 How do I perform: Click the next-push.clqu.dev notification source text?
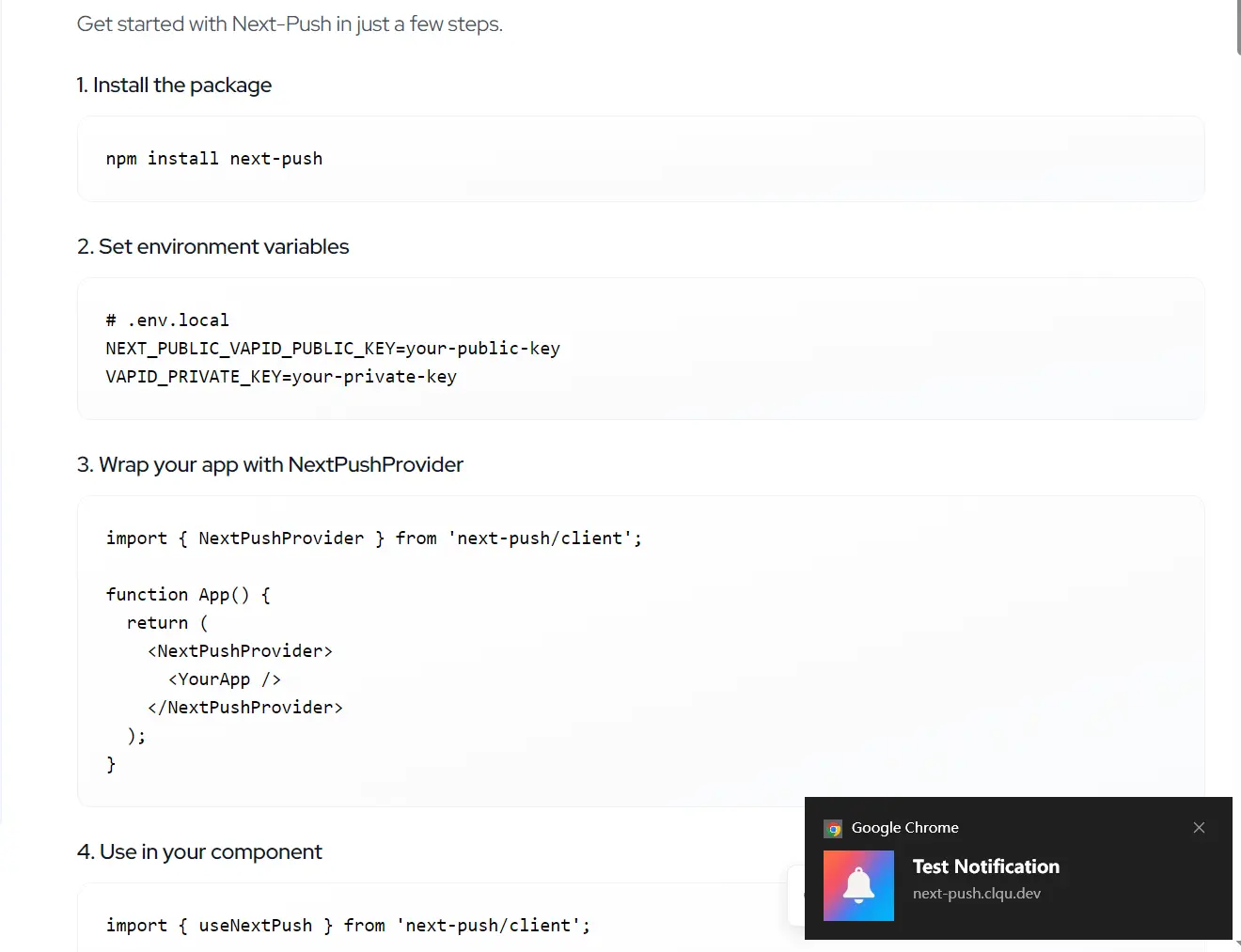coord(976,894)
